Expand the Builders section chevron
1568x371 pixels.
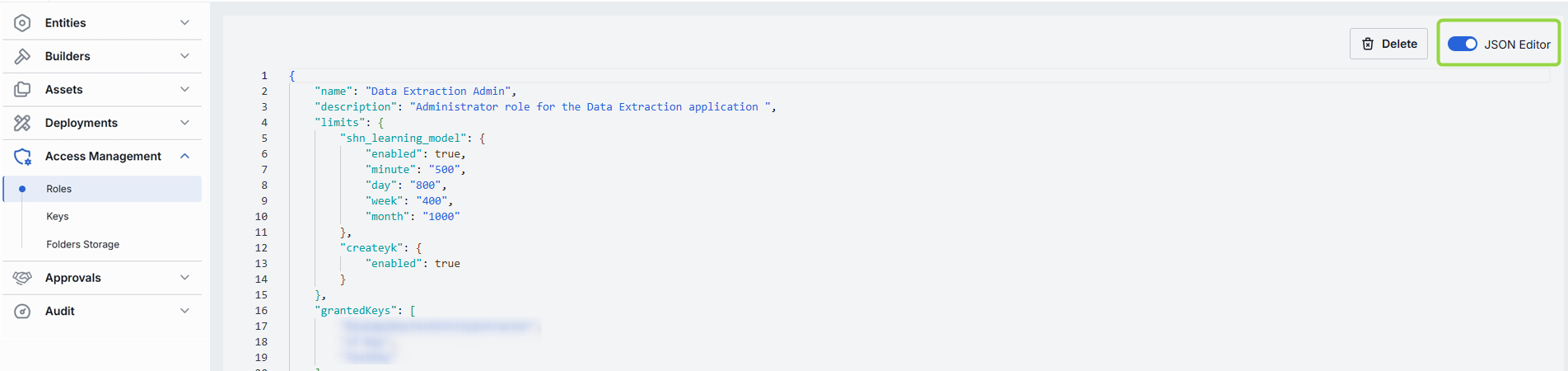click(x=184, y=56)
